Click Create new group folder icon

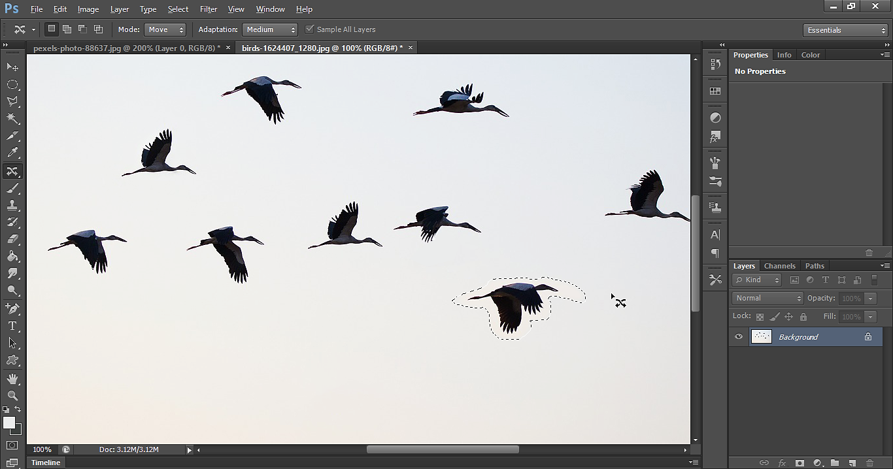pos(835,463)
